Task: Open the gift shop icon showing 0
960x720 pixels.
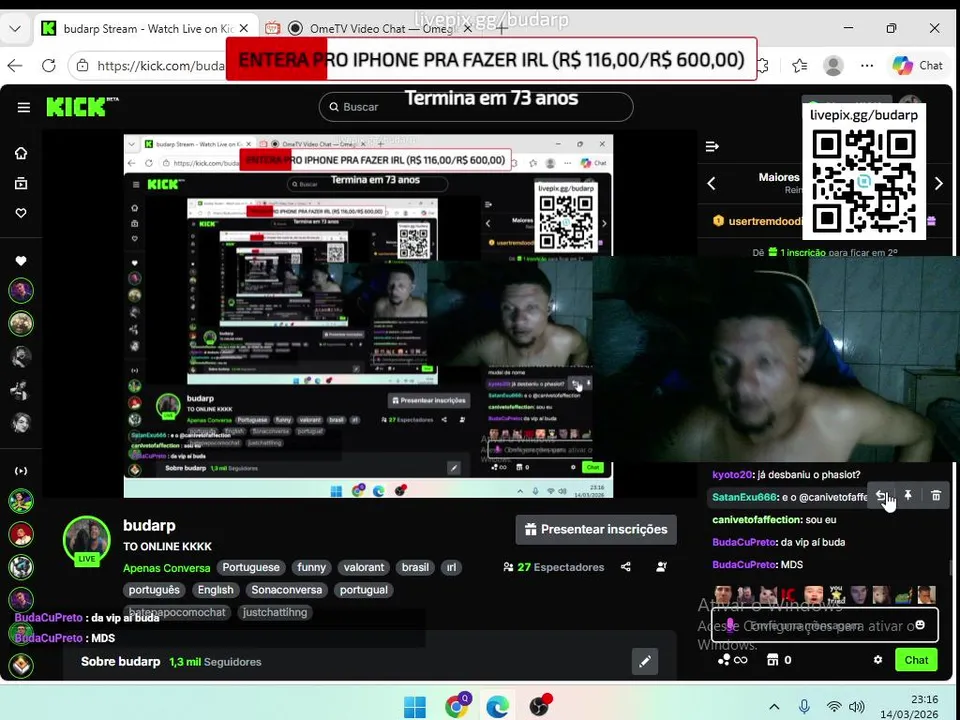Action: [779, 660]
